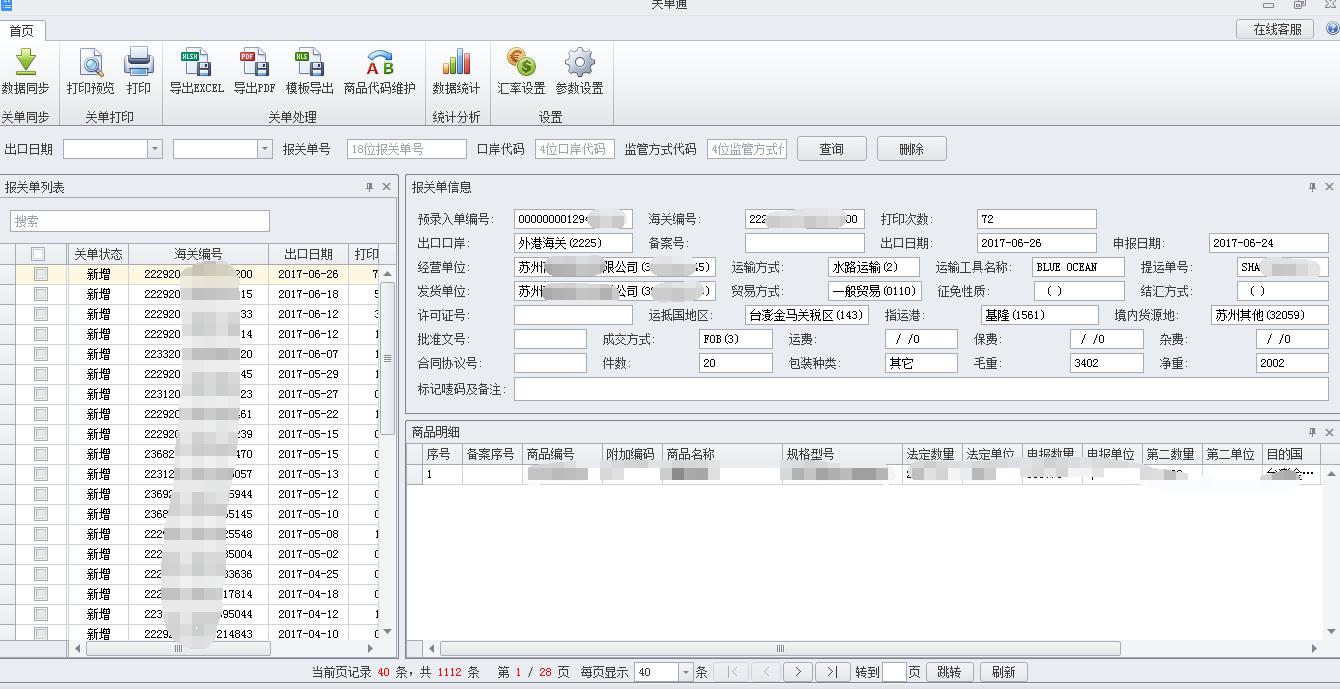Click the 毛重 value 3402
1340x689 pixels.
(x=1107, y=363)
